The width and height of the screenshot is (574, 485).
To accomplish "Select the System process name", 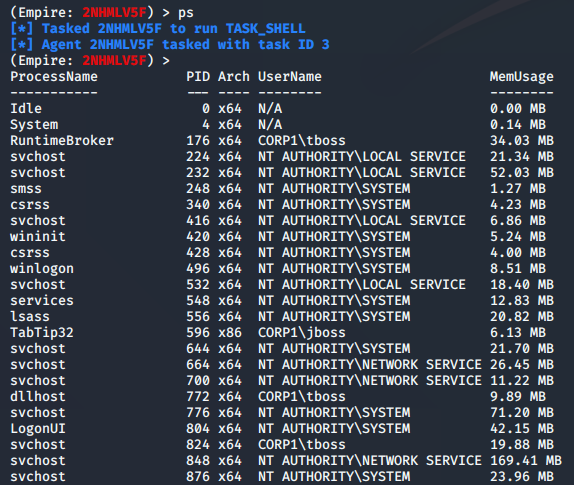I will click(x=34, y=125).
